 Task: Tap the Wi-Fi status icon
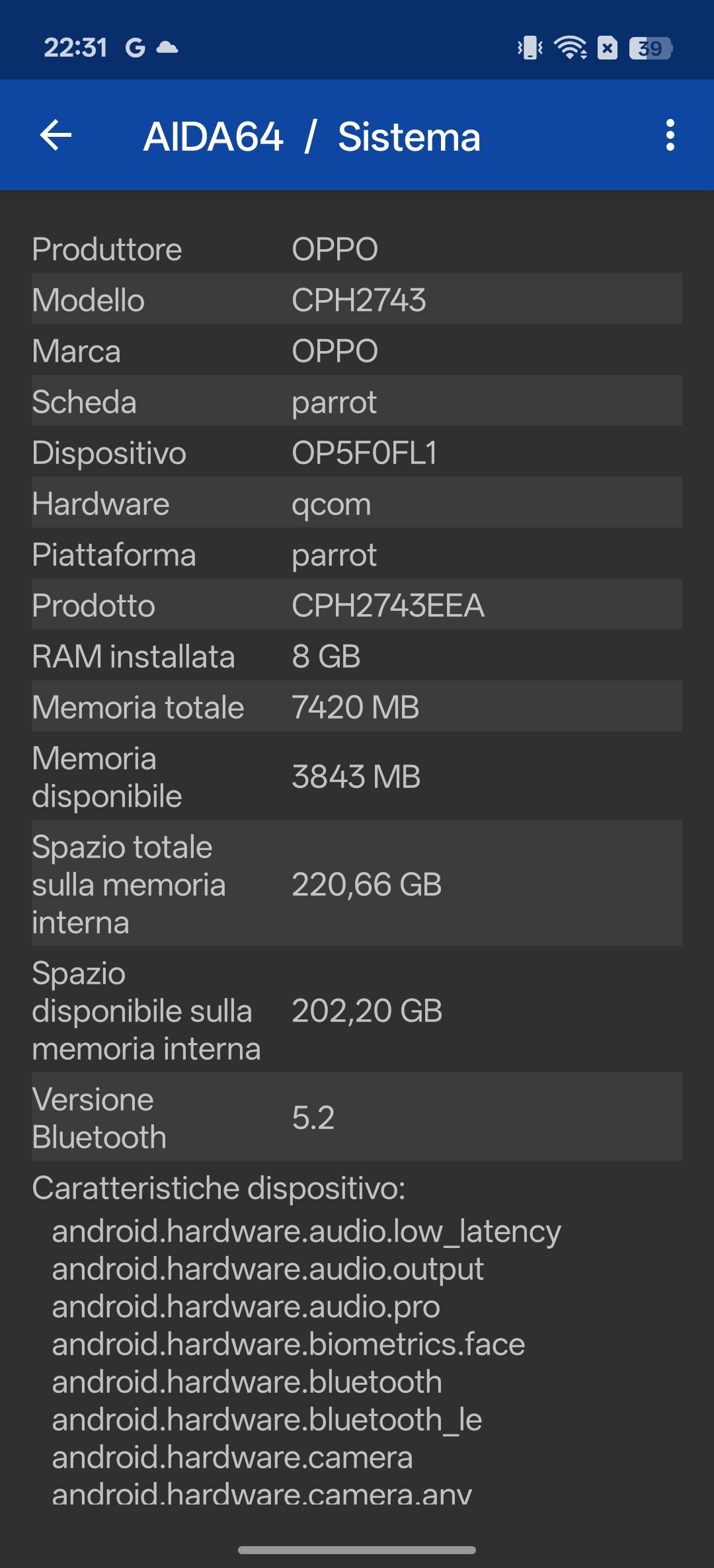570,48
